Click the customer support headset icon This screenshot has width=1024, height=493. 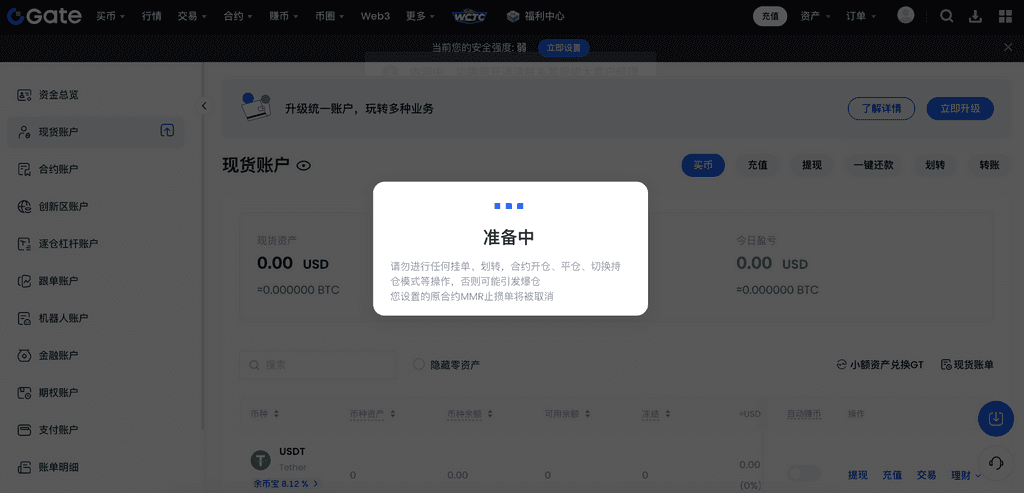click(x=995, y=463)
